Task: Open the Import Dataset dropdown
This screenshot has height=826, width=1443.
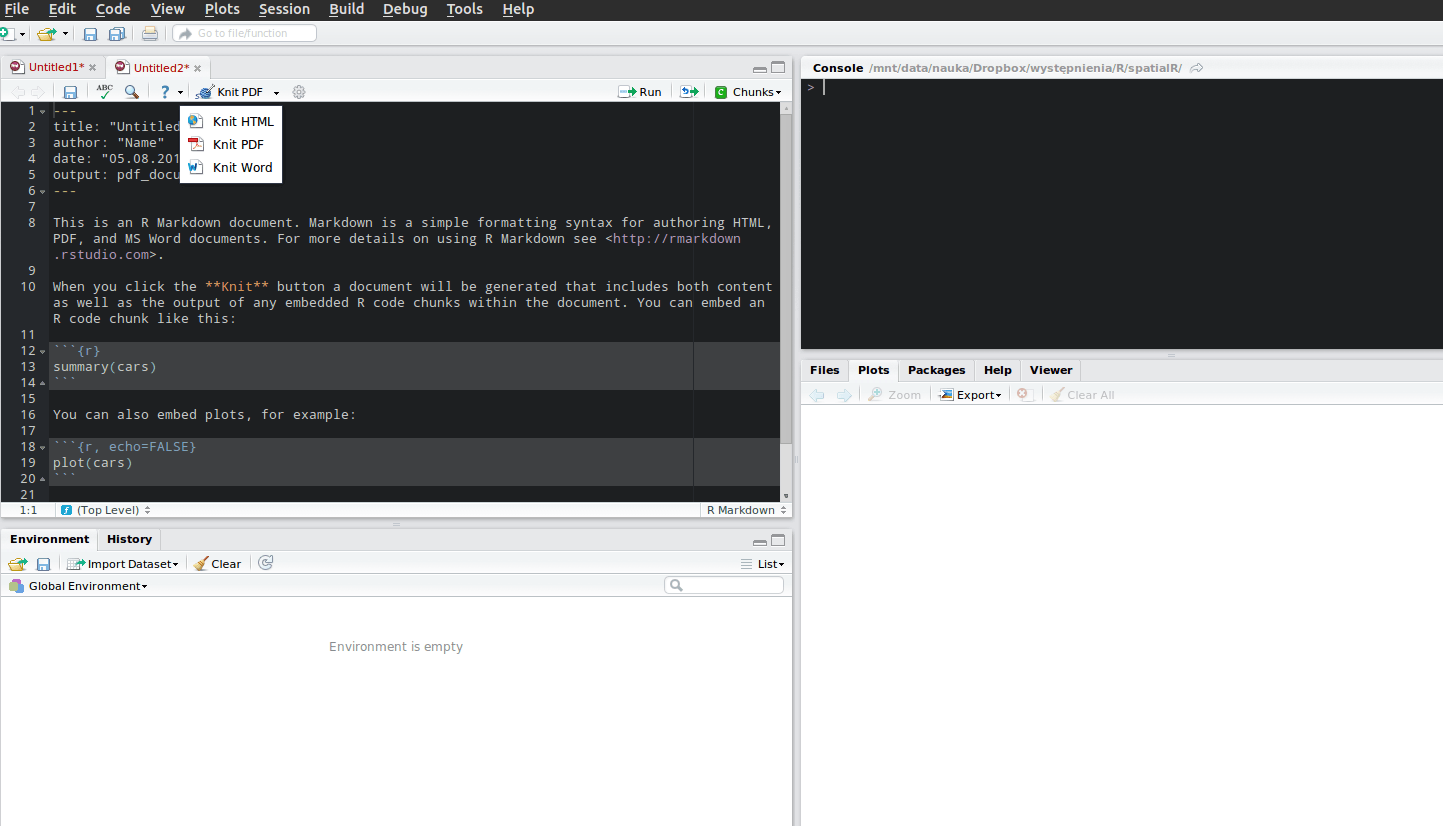Action: tap(123, 564)
